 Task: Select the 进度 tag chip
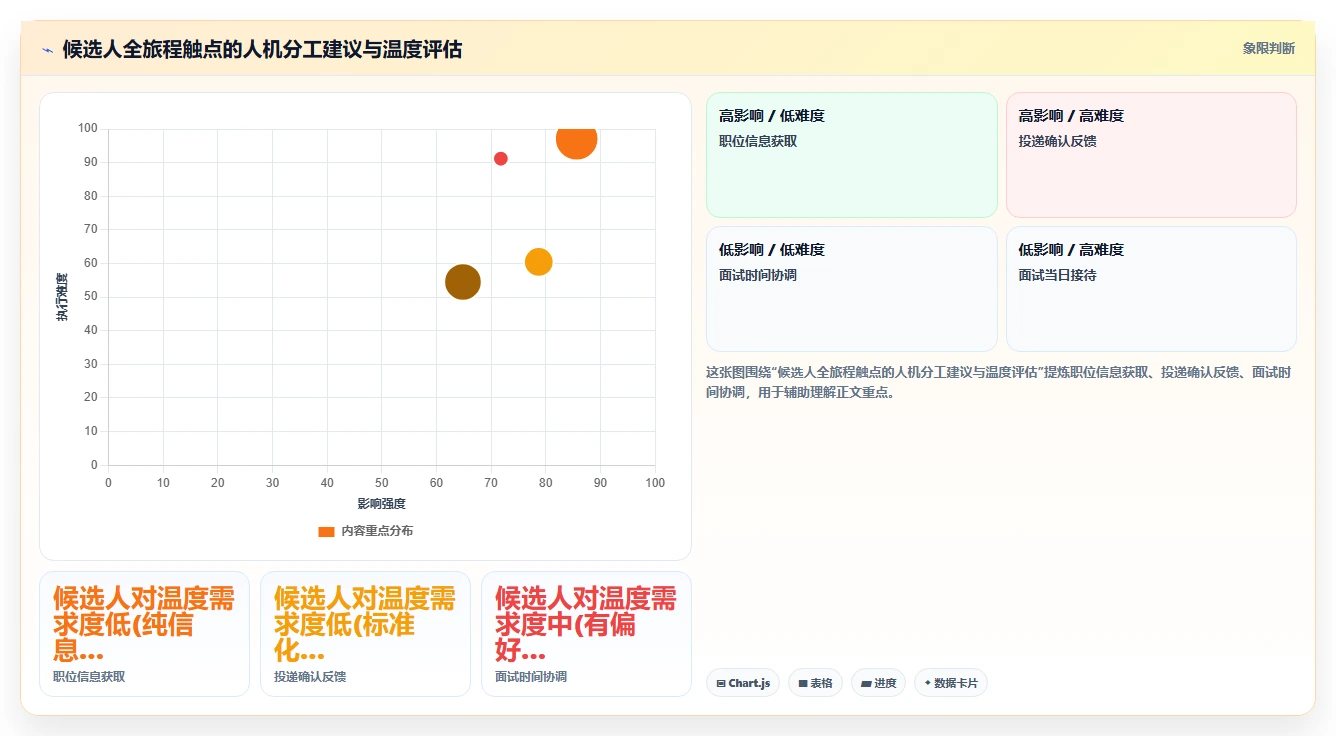tap(878, 683)
